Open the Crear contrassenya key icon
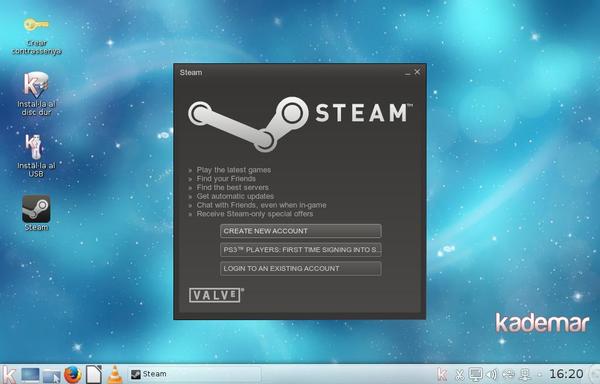The height and width of the screenshot is (384, 600). coord(36,25)
